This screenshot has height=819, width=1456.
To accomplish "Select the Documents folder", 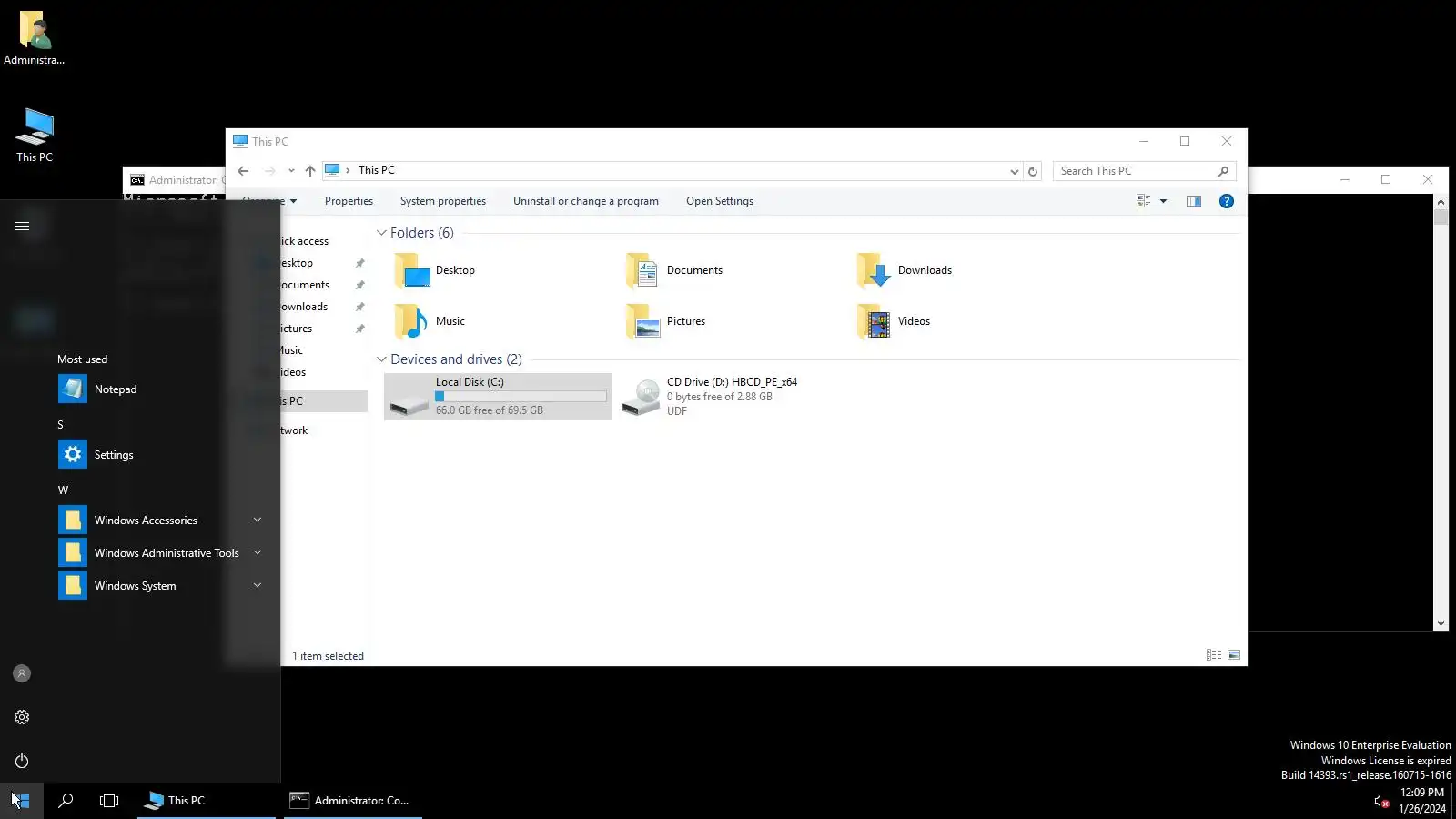I will [674, 270].
